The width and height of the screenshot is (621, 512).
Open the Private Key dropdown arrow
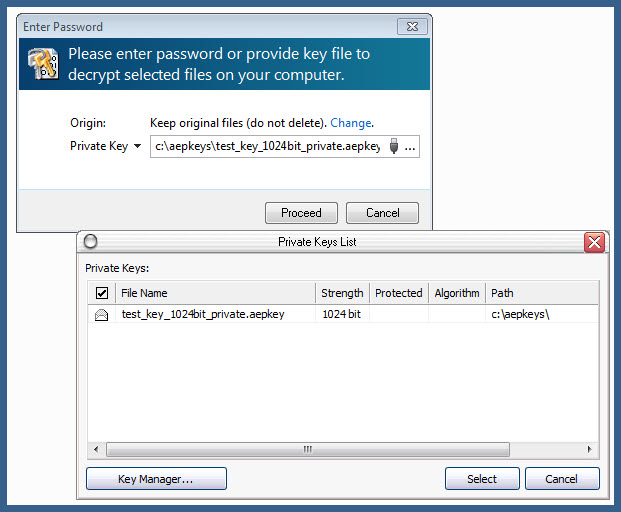pyautogui.click(x=137, y=147)
